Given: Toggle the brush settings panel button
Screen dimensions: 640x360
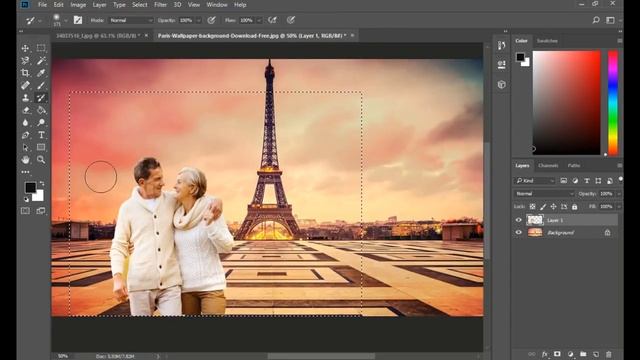Looking at the screenshot, I should click(78, 20).
